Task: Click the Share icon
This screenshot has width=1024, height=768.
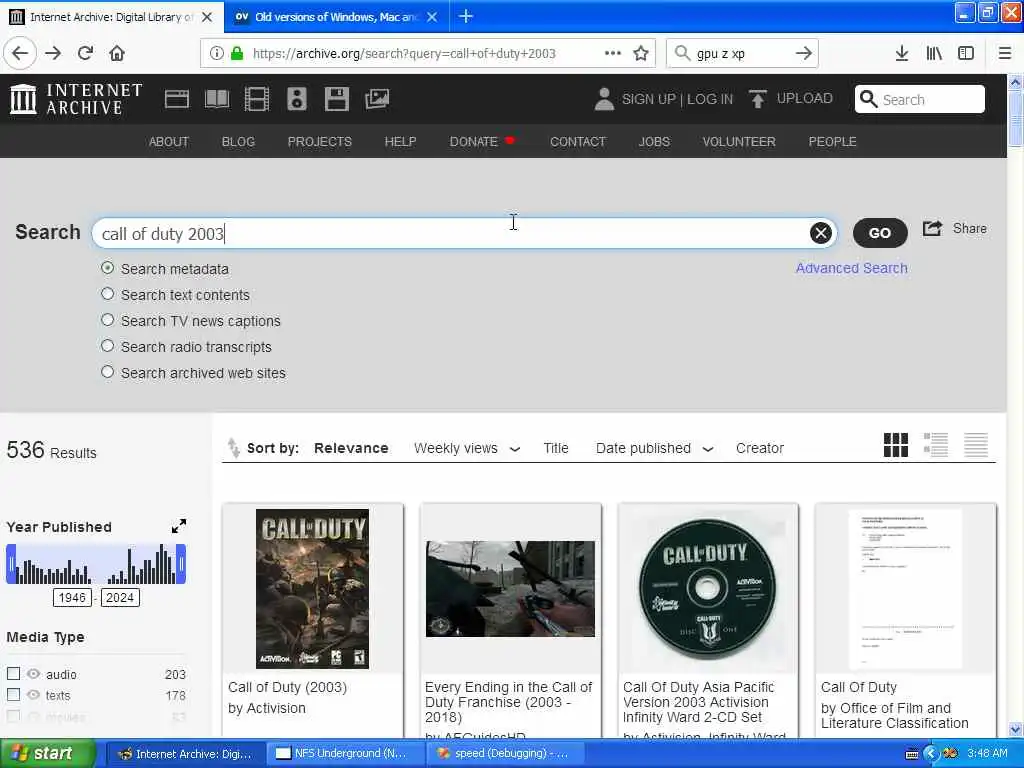Action: coord(933,229)
